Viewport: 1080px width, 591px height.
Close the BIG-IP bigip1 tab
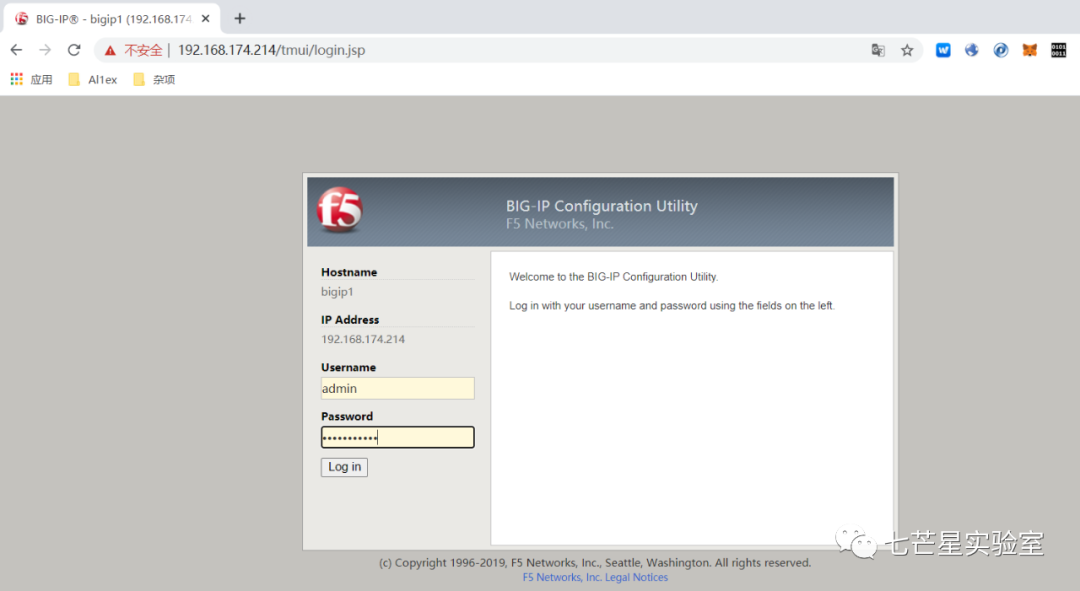[x=205, y=19]
